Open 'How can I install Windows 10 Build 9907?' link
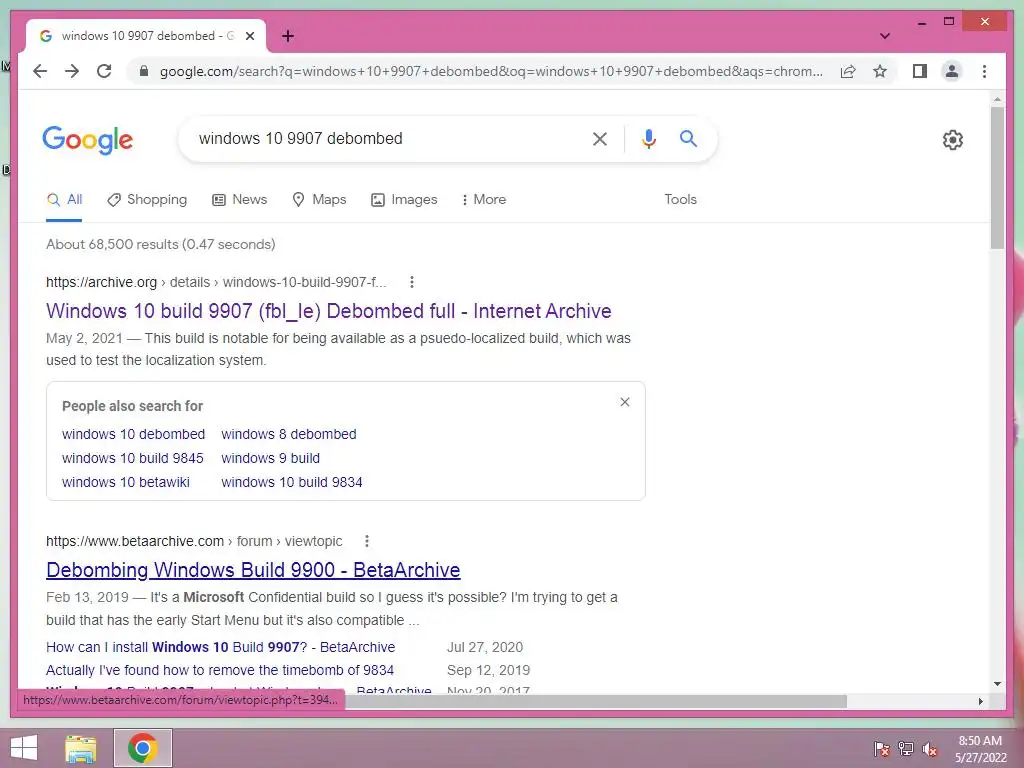 click(x=220, y=647)
